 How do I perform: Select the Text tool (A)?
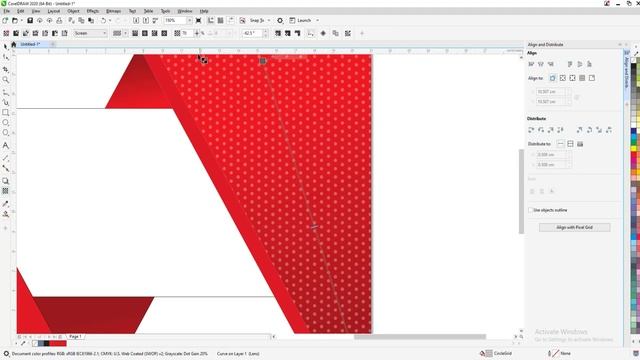pos(5,145)
